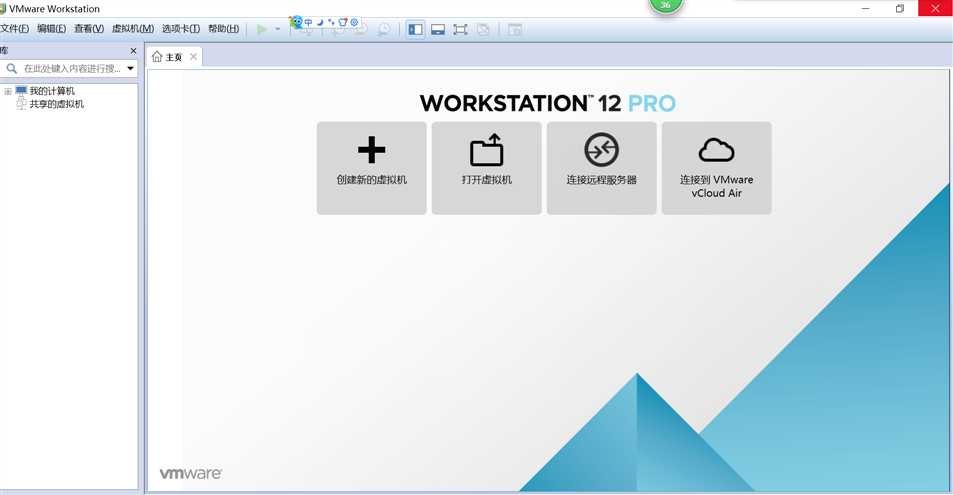Image resolution: width=953 pixels, height=495 pixels.
Task: Close the Home (主页) tab
Action: click(x=193, y=57)
